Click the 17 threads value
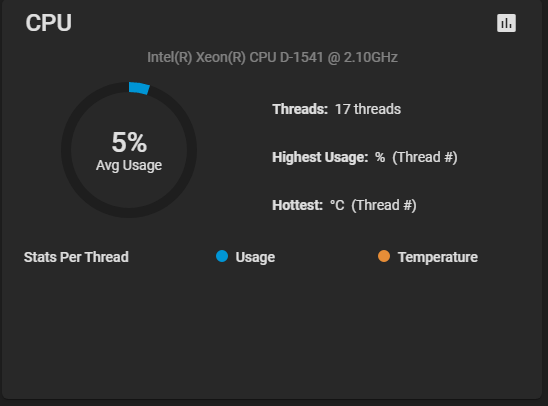This screenshot has width=548, height=406. point(368,109)
